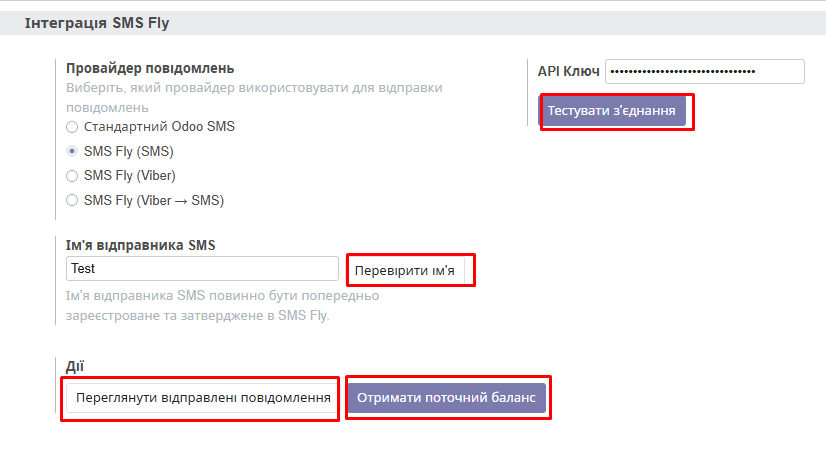Select the Стандартний Odoo SMS radio option
This screenshot has width=826, height=449.
coord(72,127)
